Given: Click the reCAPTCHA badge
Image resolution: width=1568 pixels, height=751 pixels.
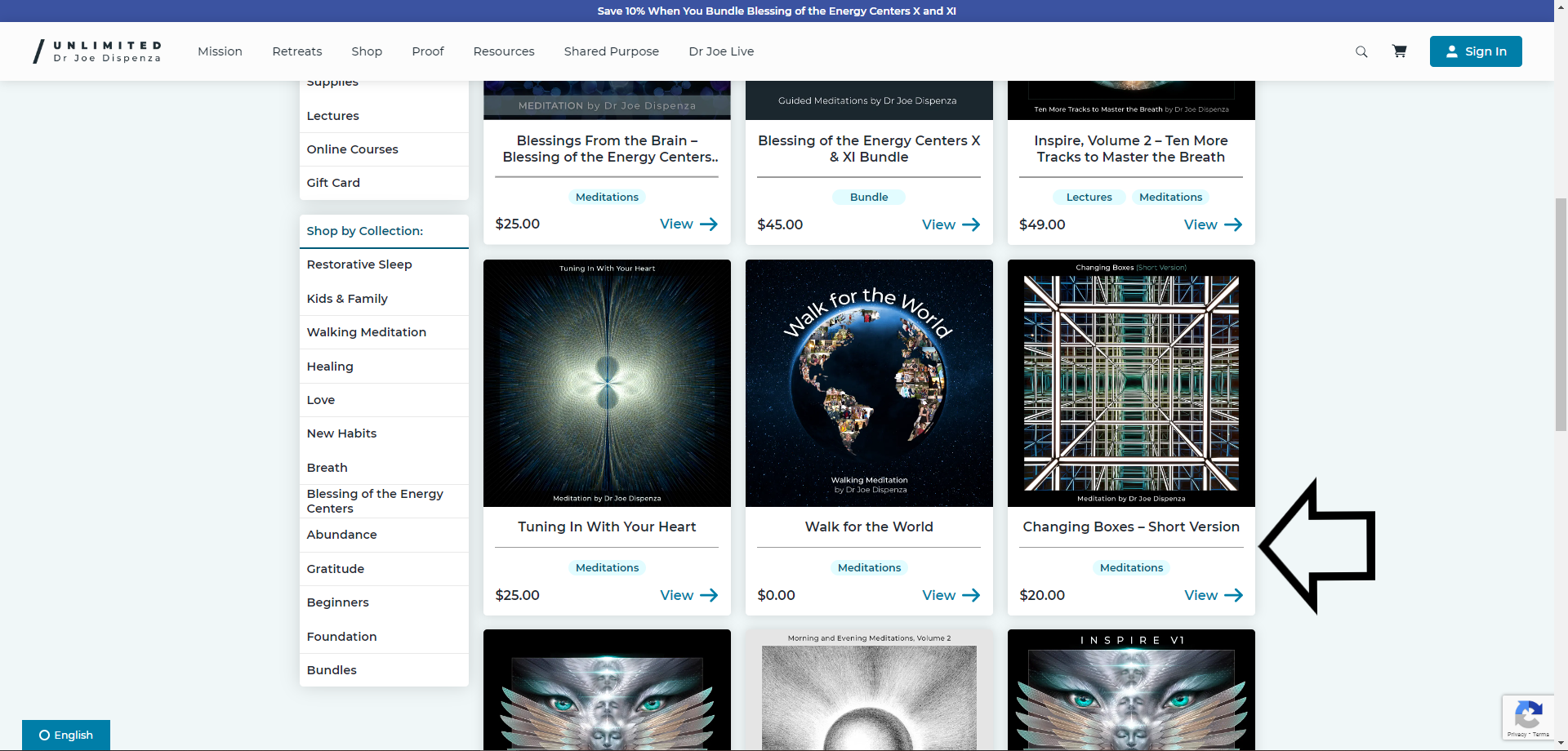Looking at the screenshot, I should tap(1528, 718).
